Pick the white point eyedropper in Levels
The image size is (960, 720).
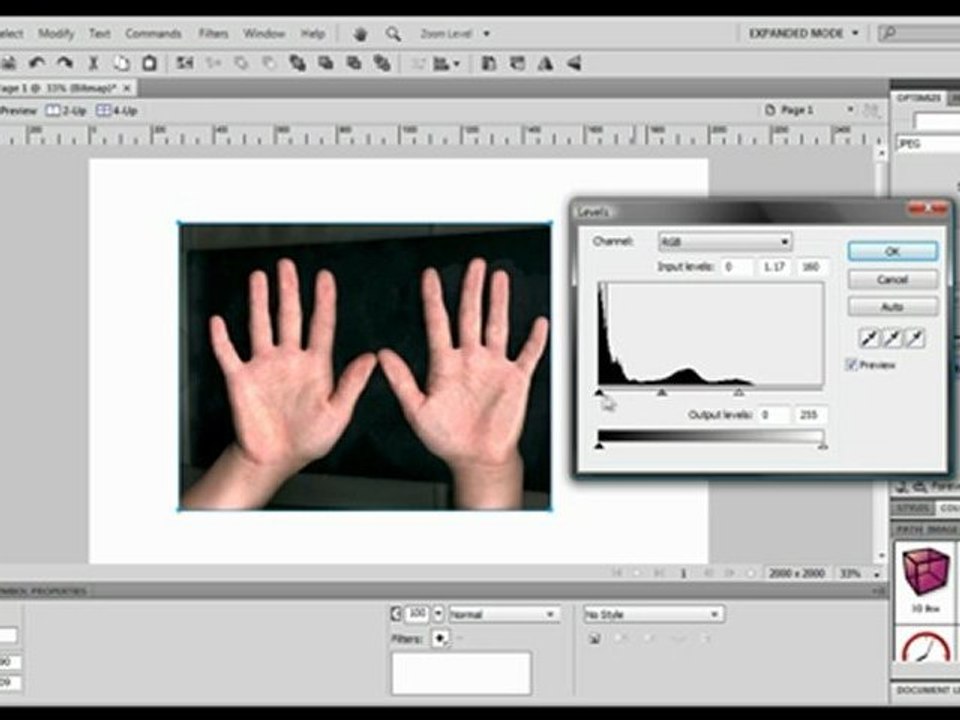click(x=915, y=338)
